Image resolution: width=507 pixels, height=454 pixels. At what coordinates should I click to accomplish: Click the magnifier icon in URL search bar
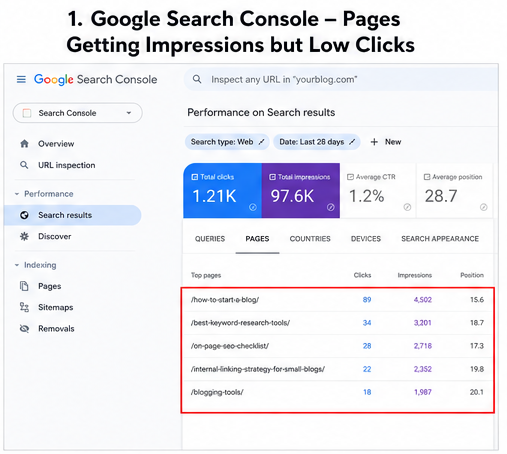click(x=197, y=79)
